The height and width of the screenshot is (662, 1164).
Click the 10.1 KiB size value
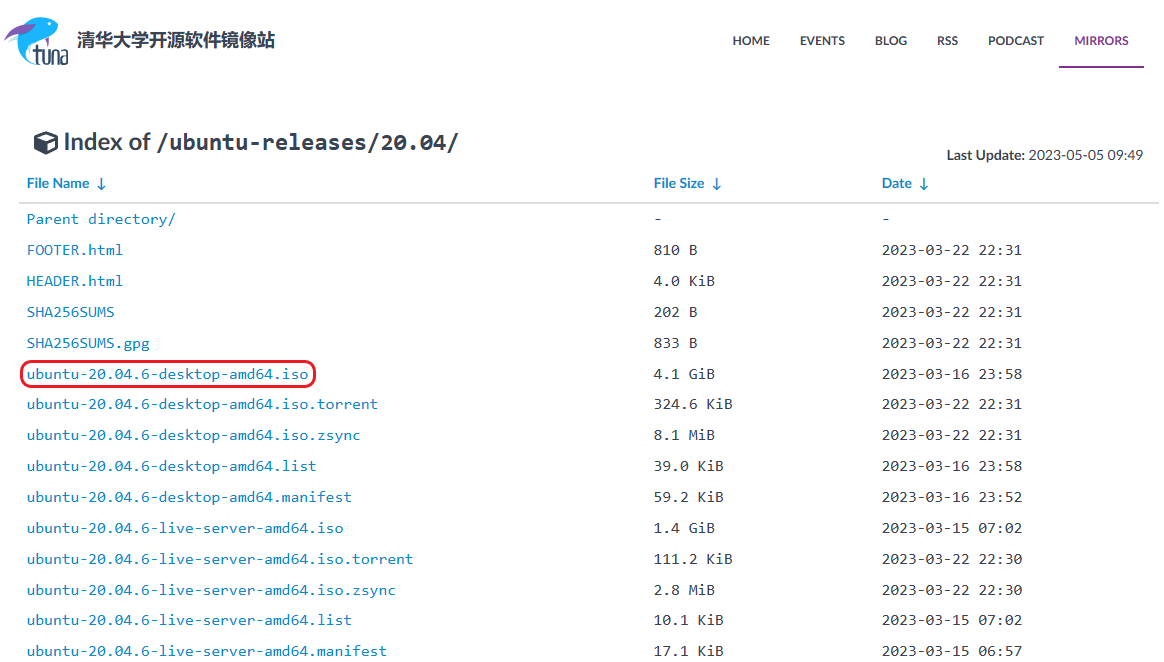tap(688, 620)
